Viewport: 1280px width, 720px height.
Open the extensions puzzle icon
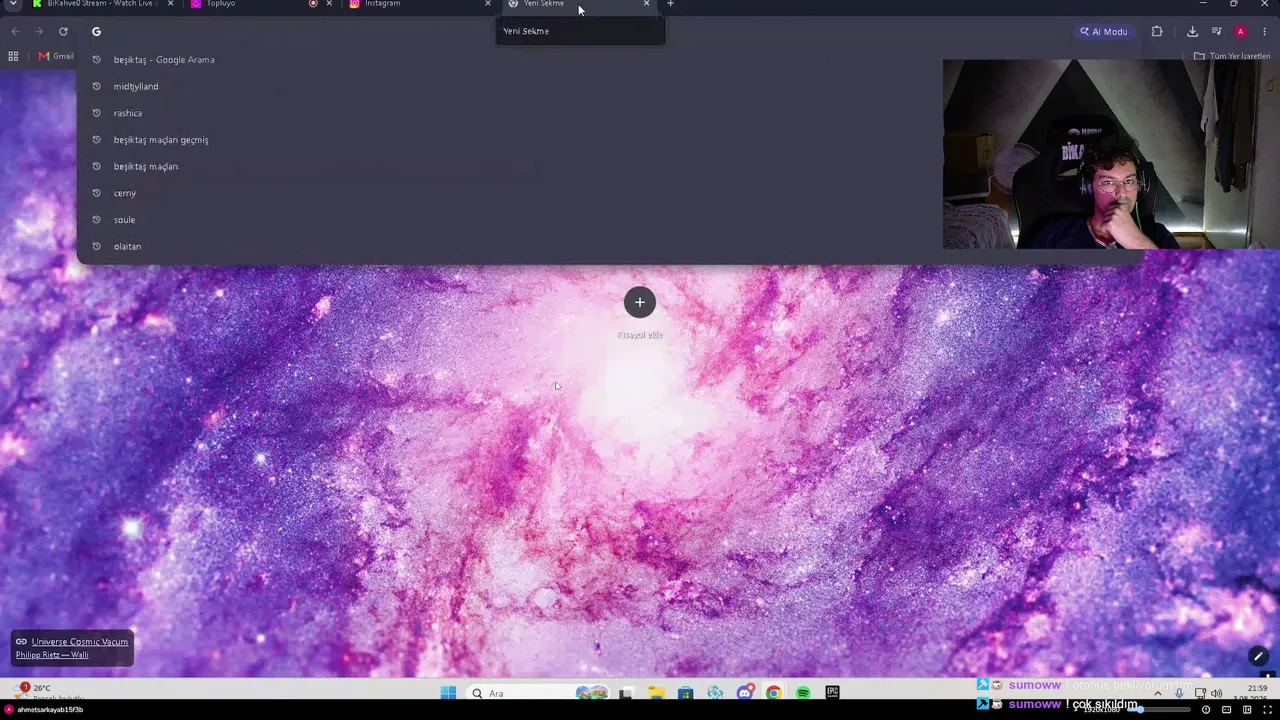click(1157, 32)
